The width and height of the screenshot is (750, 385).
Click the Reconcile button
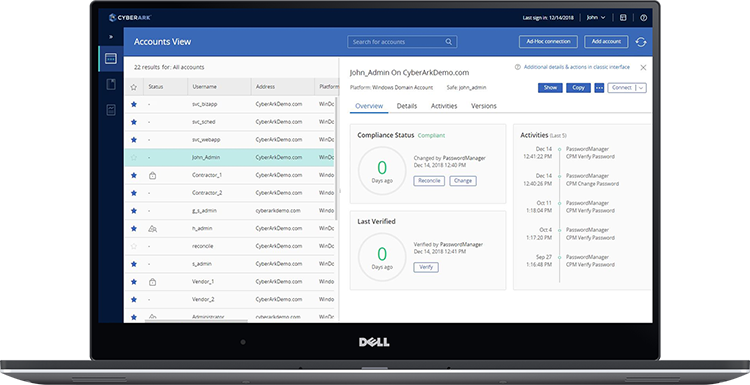coord(429,181)
